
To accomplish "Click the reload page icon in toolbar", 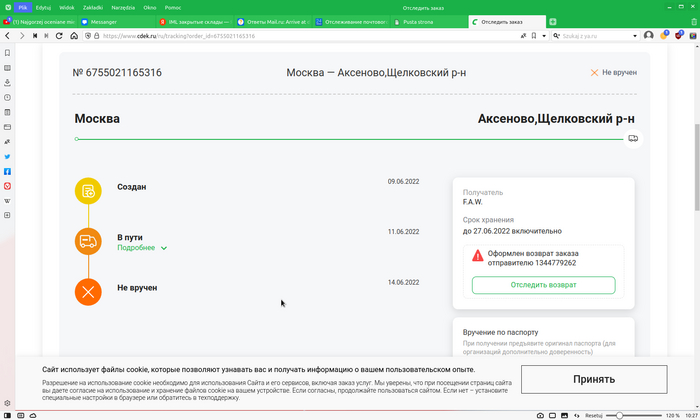I will tap(60, 35).
